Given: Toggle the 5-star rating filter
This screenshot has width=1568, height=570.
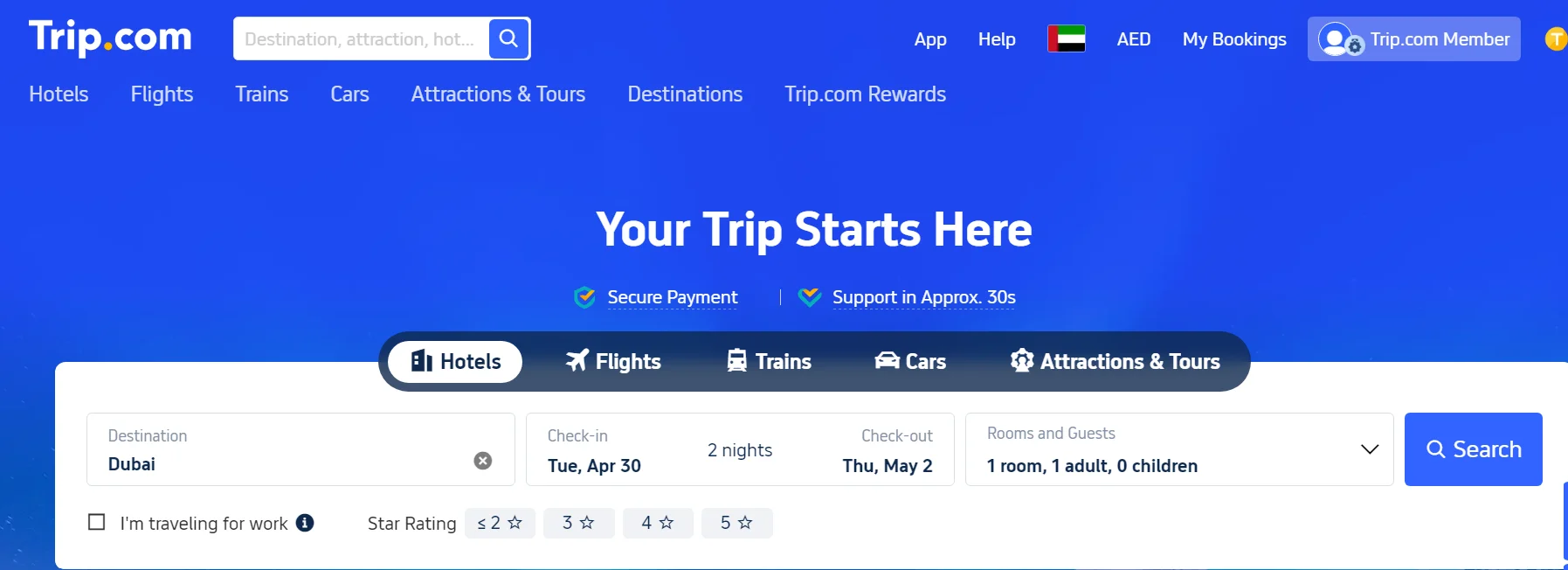Looking at the screenshot, I should click(x=736, y=522).
